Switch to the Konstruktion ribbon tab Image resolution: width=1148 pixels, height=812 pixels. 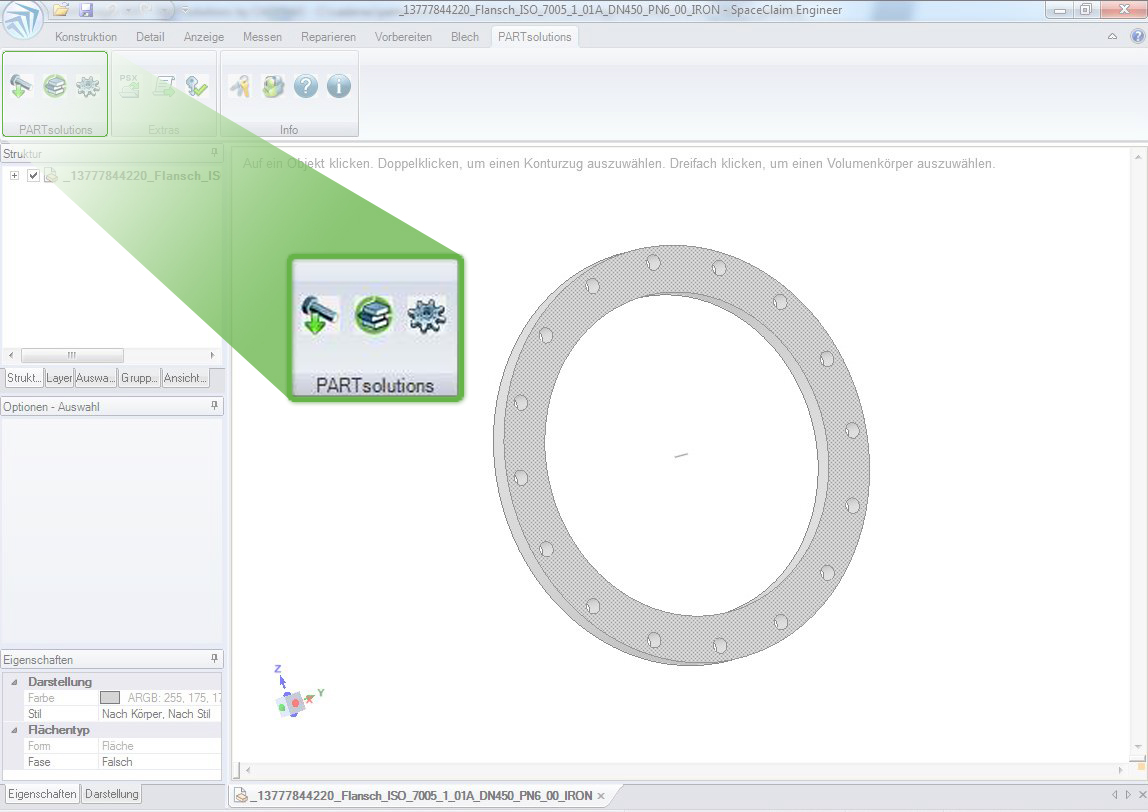(86, 36)
